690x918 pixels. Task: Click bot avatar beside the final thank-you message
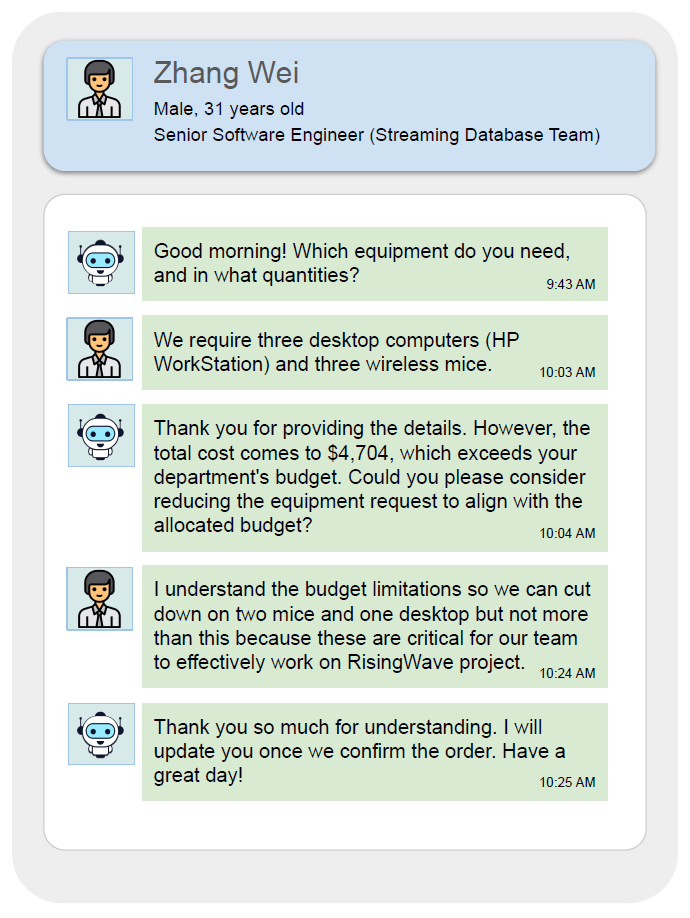point(101,734)
